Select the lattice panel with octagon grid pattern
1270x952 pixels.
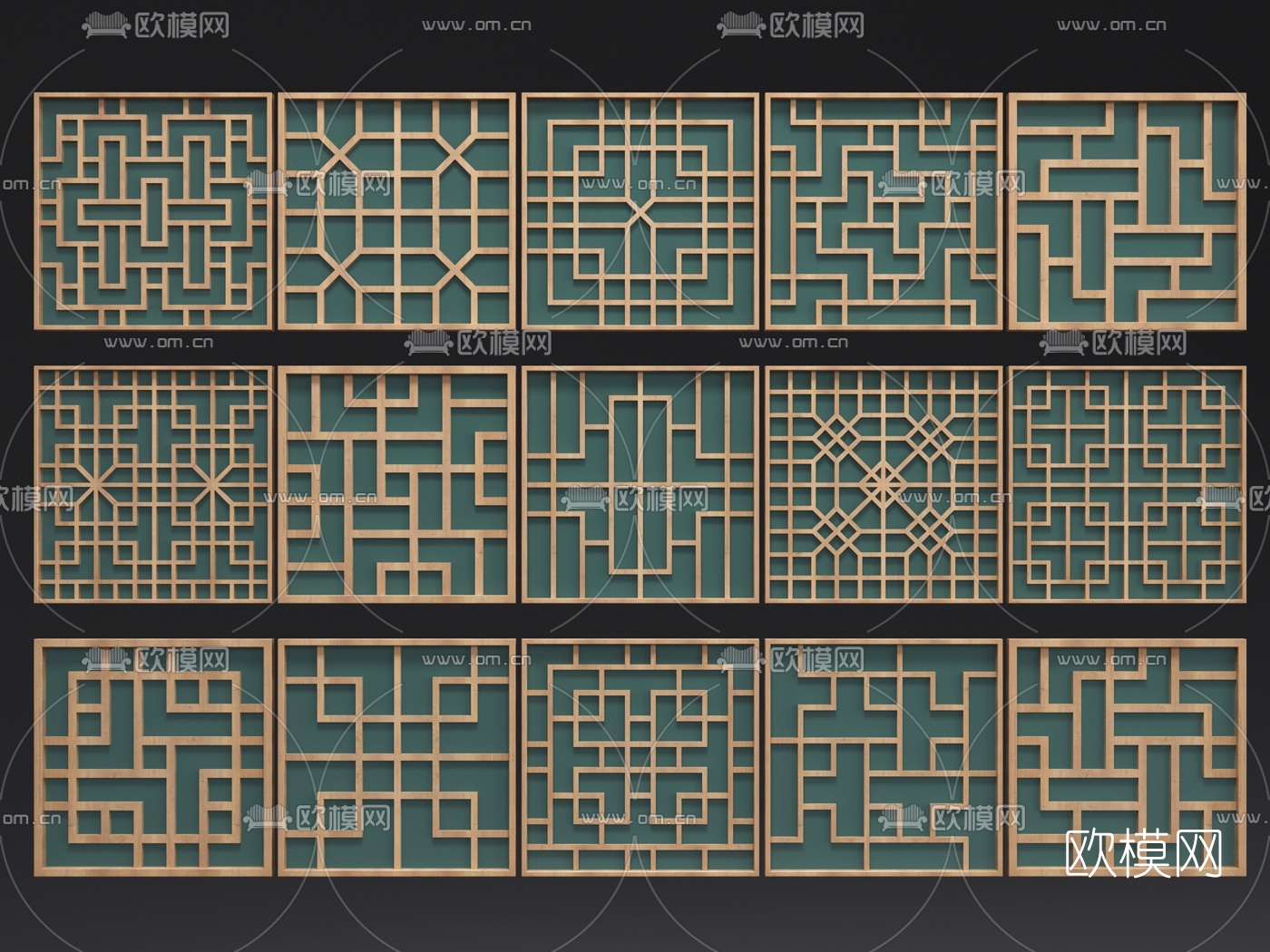pos(396,211)
